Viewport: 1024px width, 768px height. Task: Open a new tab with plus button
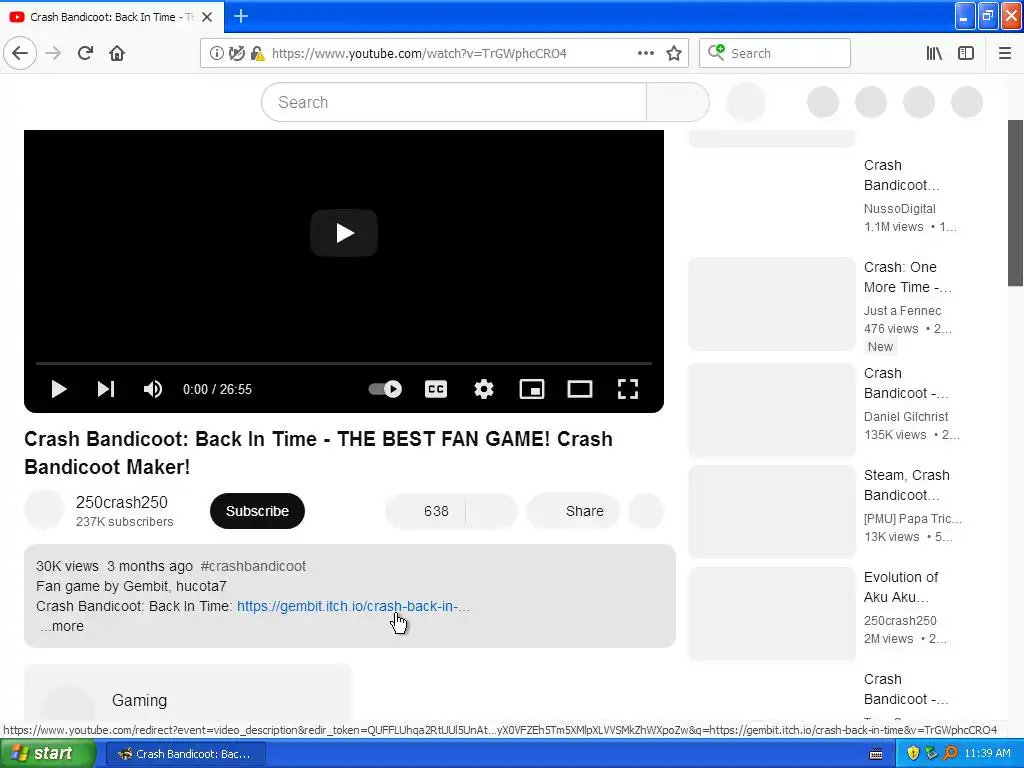(x=241, y=16)
